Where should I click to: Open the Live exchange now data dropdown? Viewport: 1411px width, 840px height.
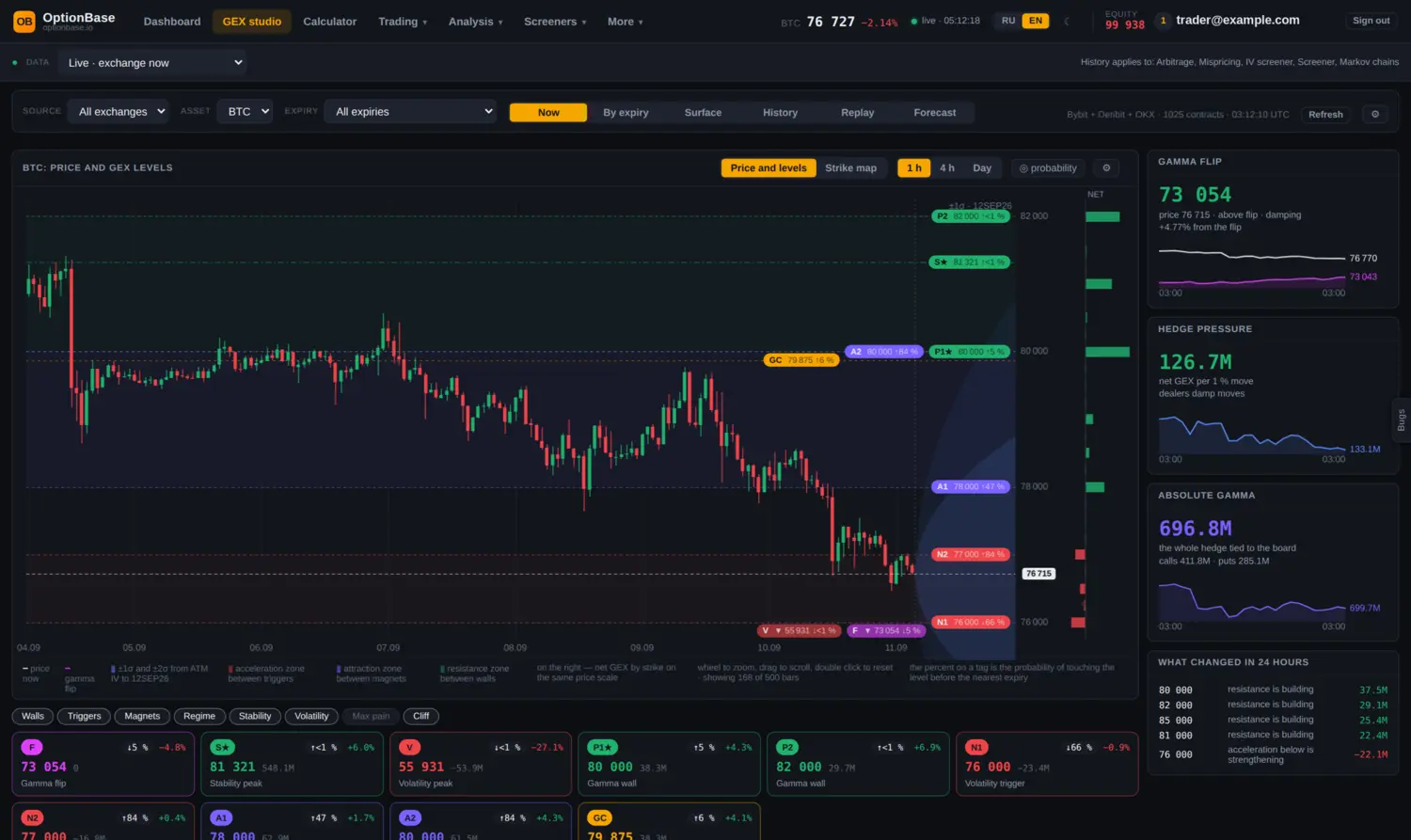(152, 63)
